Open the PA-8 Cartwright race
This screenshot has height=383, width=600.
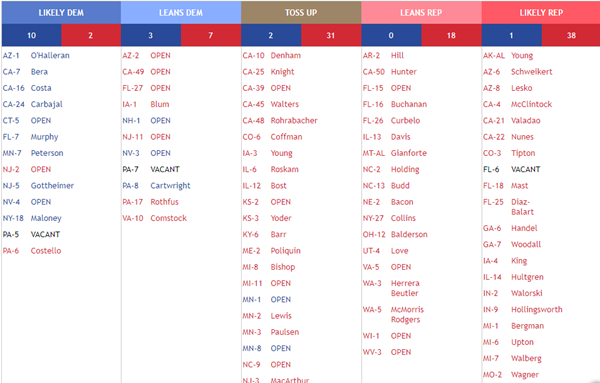156,186
